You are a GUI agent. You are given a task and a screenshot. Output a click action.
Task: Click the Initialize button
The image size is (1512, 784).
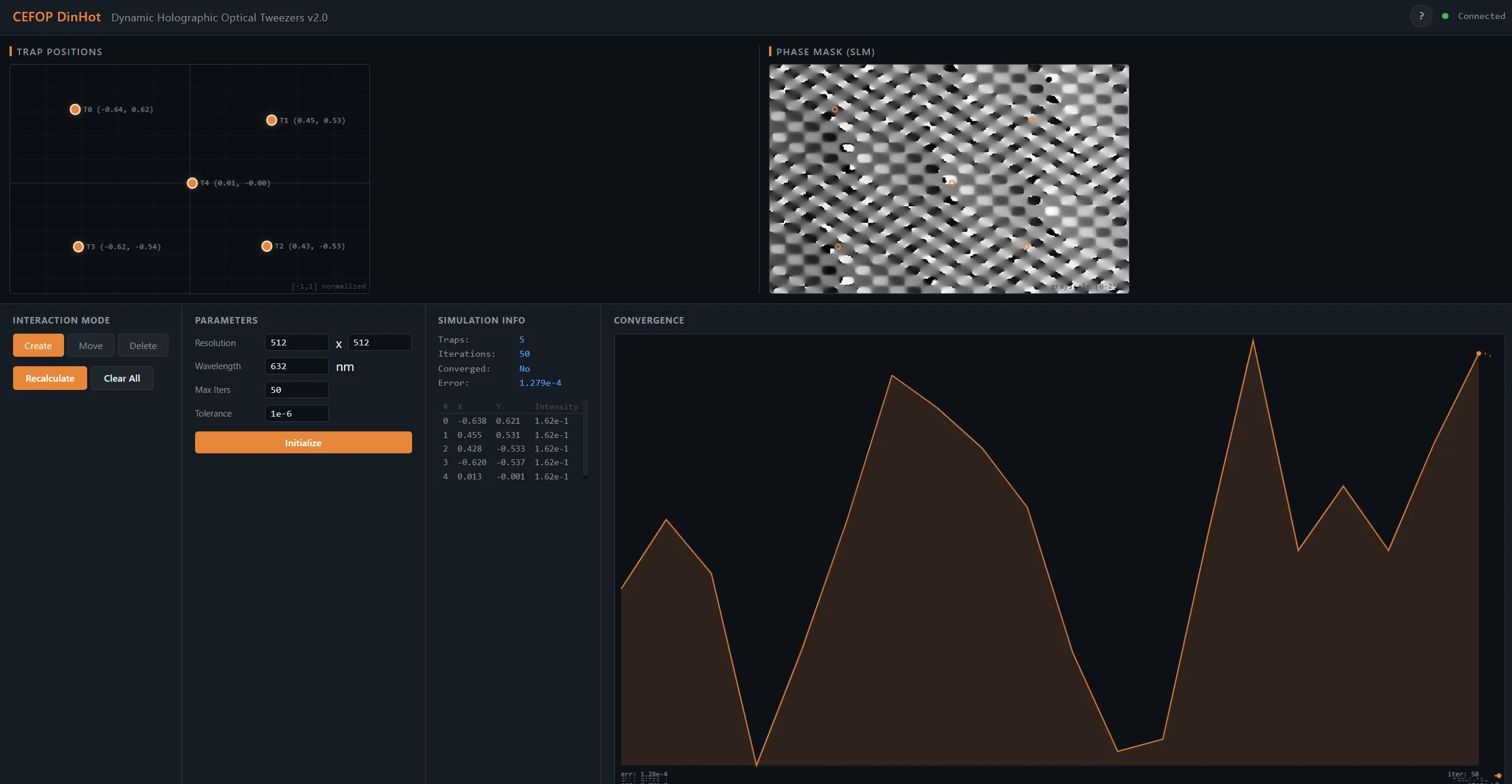303,443
